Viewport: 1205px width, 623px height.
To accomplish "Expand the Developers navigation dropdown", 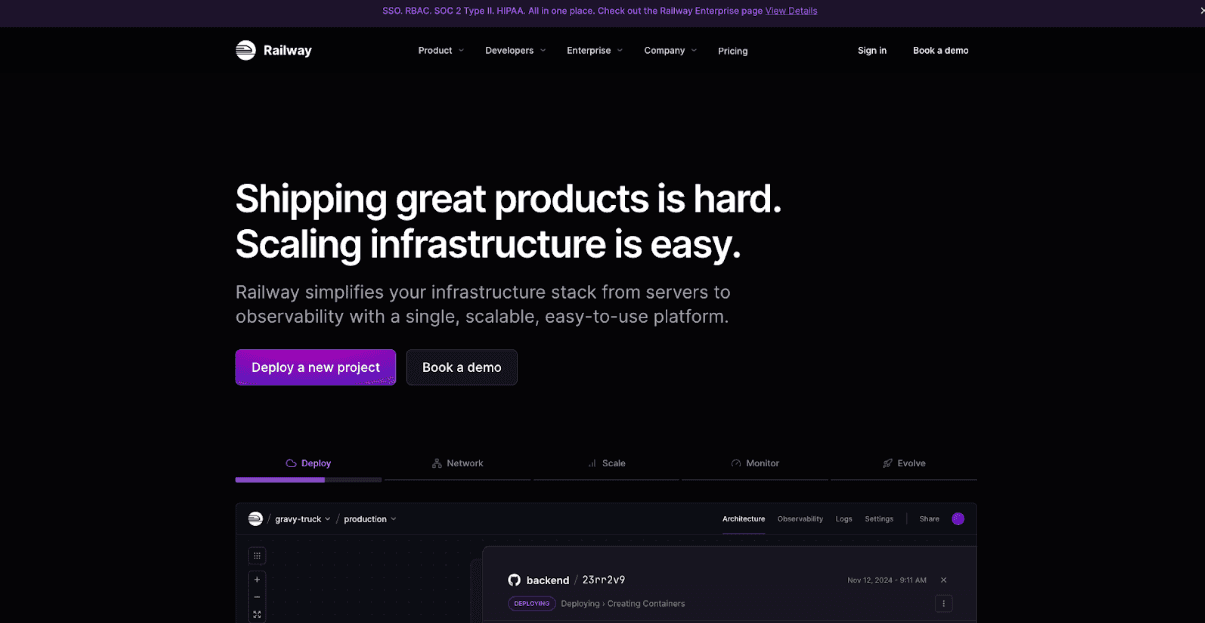I will [515, 50].
